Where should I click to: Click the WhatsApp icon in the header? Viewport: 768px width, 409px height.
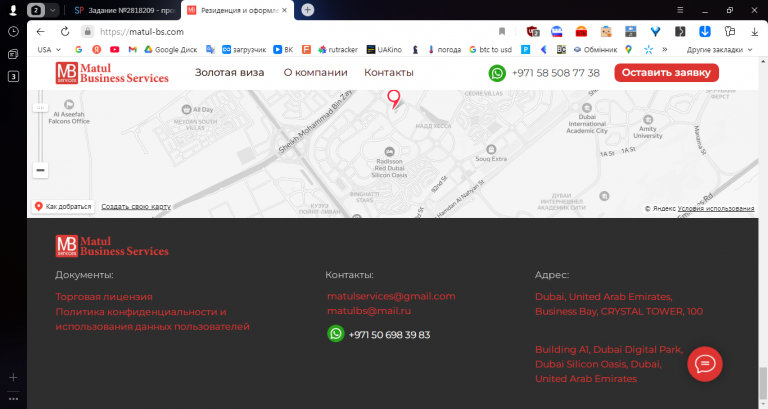tap(497, 73)
